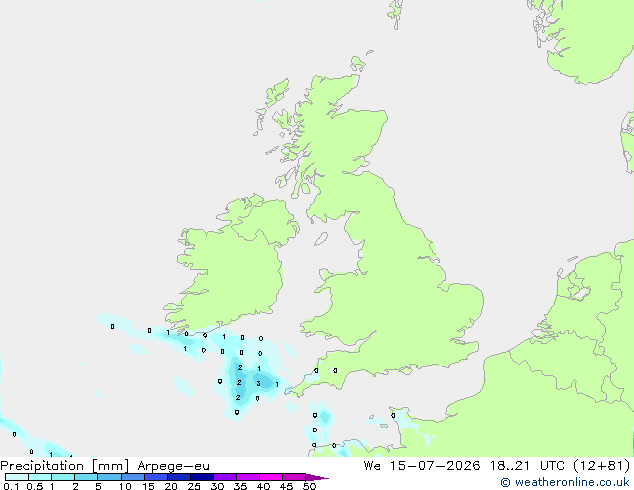Click the legend swatch between 45 and 50
This screenshot has width=634, height=490.
(294, 477)
